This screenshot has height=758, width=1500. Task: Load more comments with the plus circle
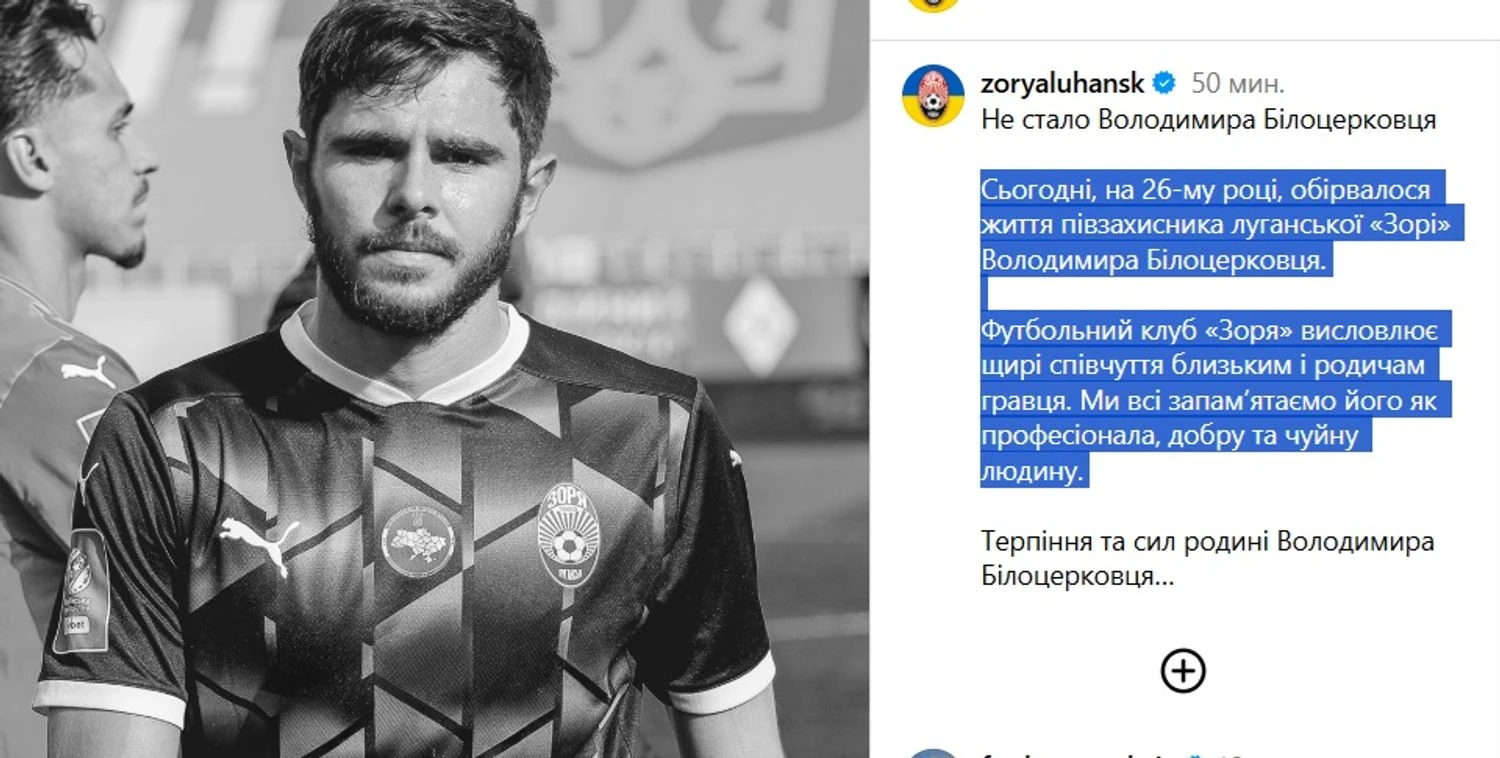(x=1183, y=671)
